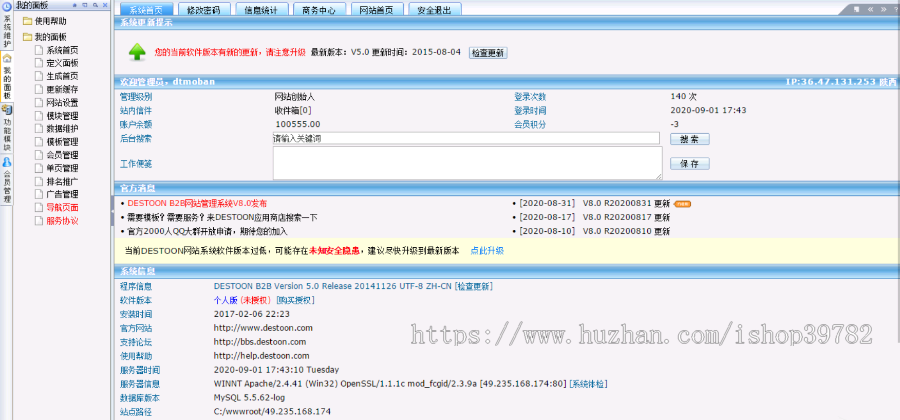Click the question mark help icon

[x=894, y=9]
